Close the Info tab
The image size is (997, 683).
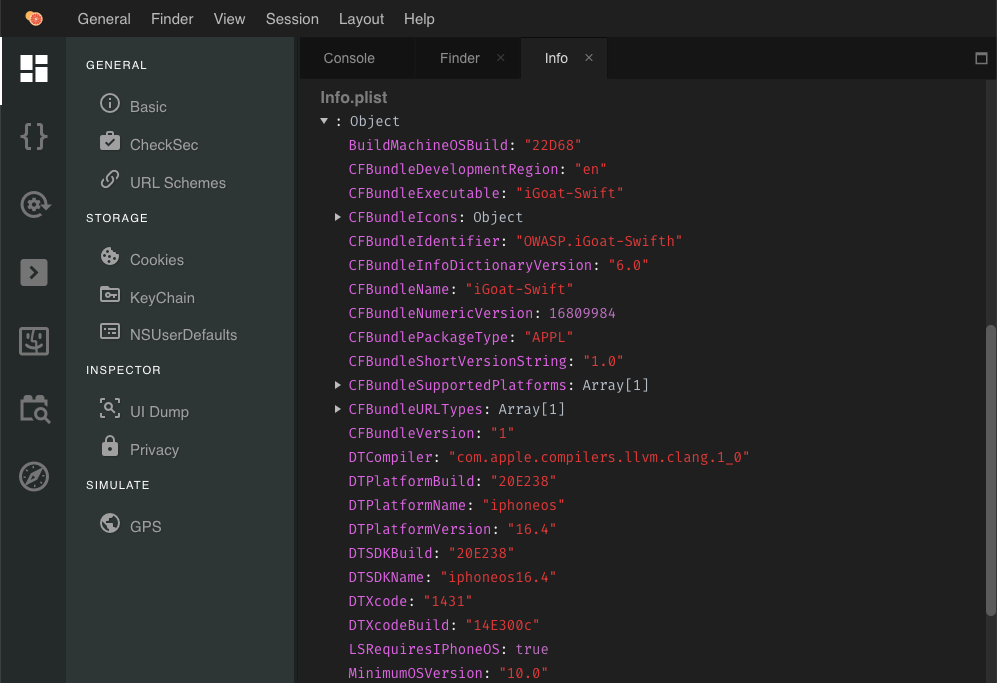point(589,58)
